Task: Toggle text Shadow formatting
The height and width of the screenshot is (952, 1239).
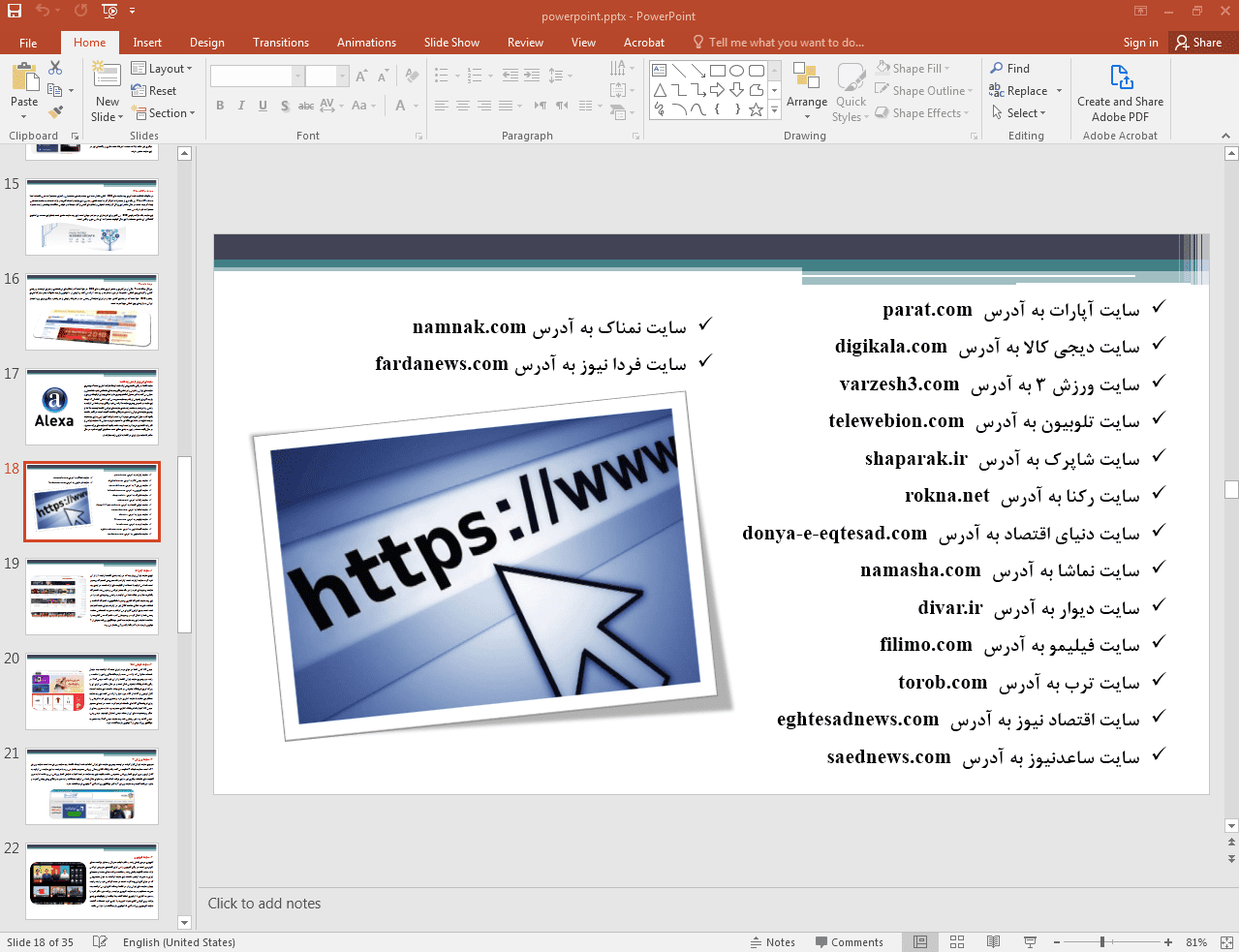Action: click(285, 106)
